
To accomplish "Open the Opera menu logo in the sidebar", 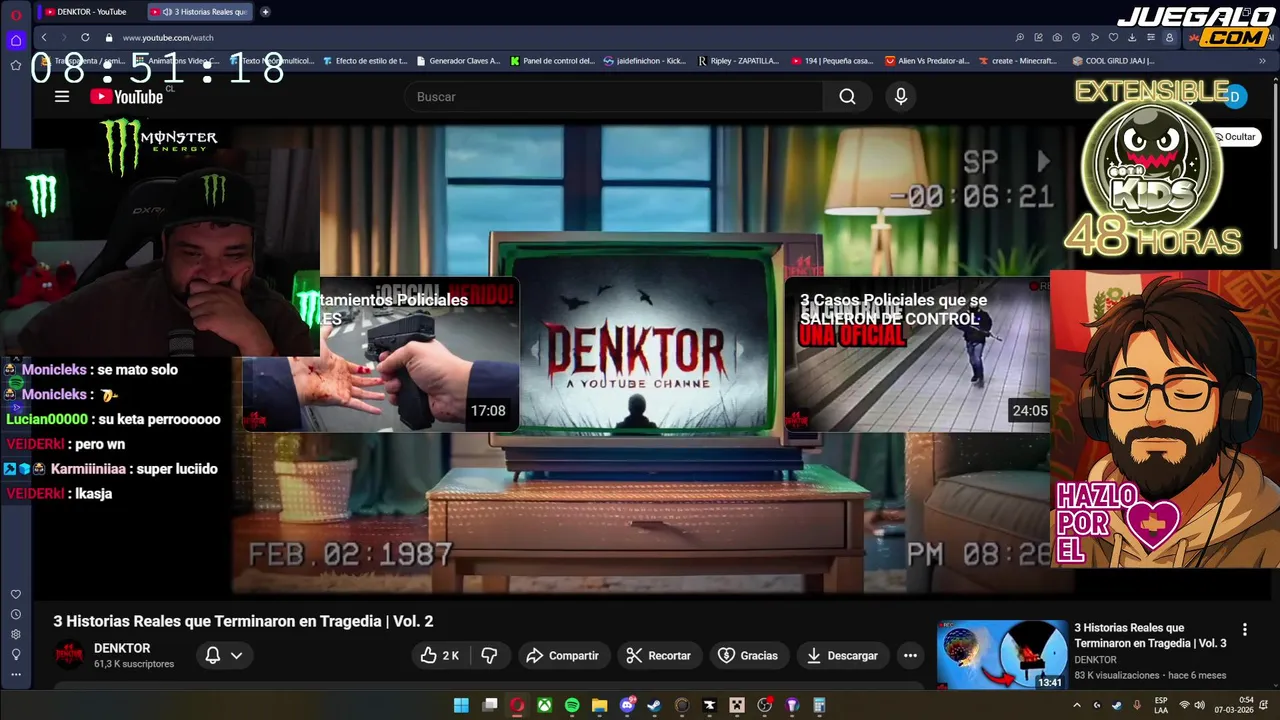I will [16, 14].
